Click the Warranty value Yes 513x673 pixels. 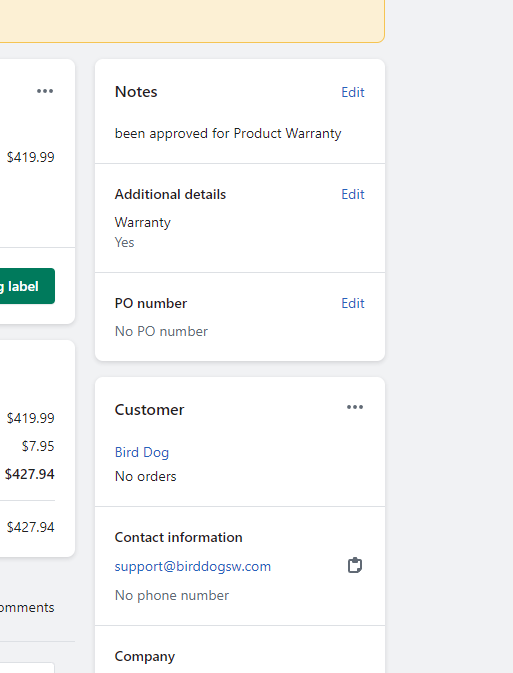pyautogui.click(x=124, y=243)
